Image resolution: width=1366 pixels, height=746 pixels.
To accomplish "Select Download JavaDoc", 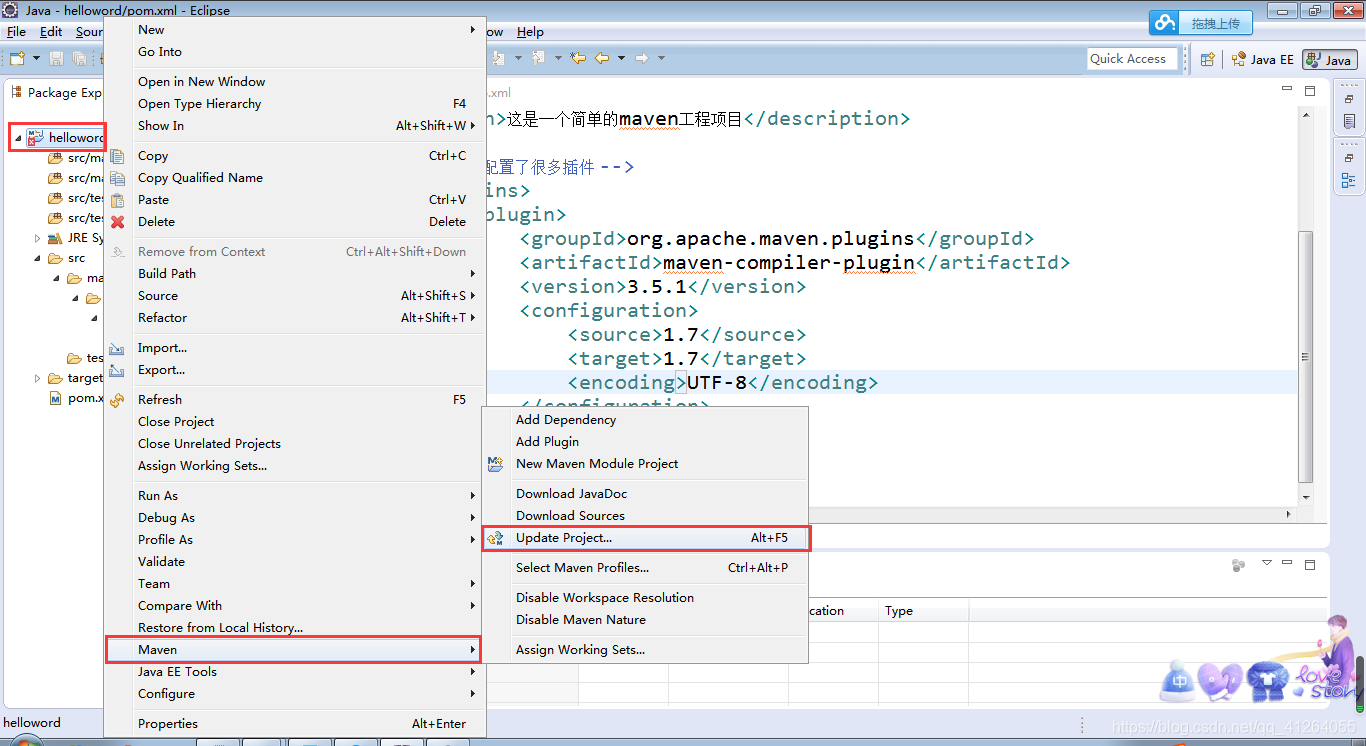I will point(645,494).
